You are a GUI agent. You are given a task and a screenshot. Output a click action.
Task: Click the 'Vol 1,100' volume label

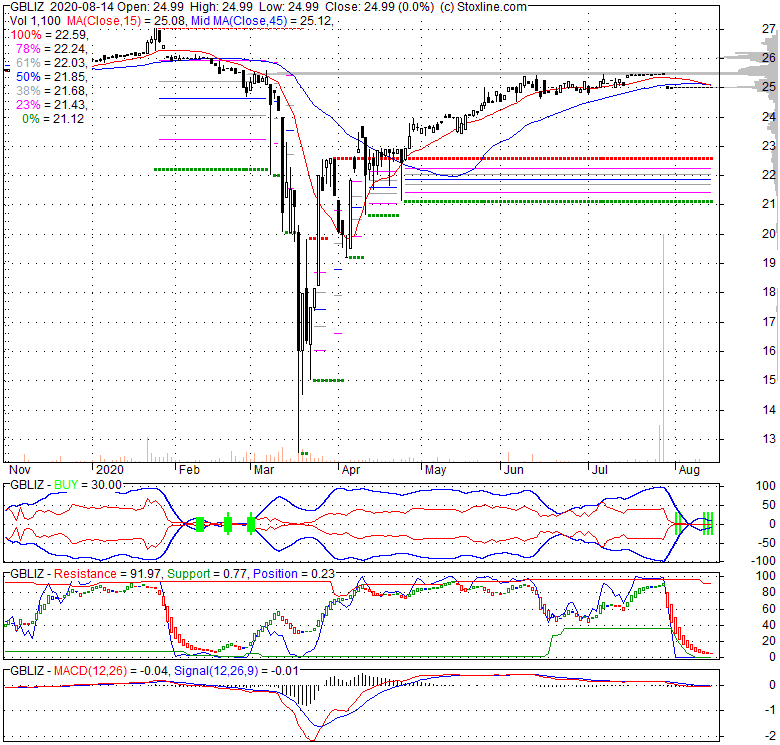(35, 21)
